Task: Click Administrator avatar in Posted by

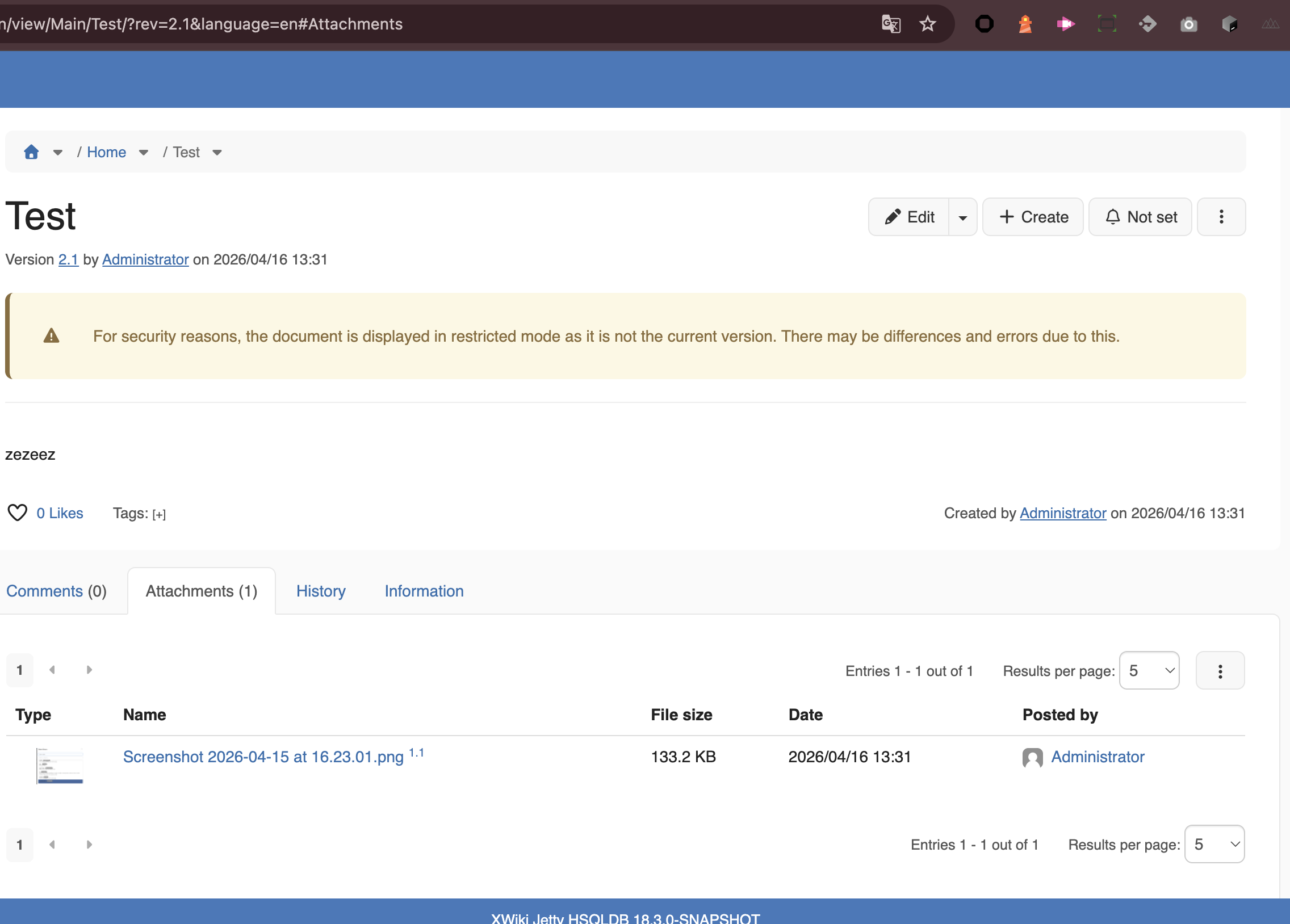Action: click(x=1032, y=757)
